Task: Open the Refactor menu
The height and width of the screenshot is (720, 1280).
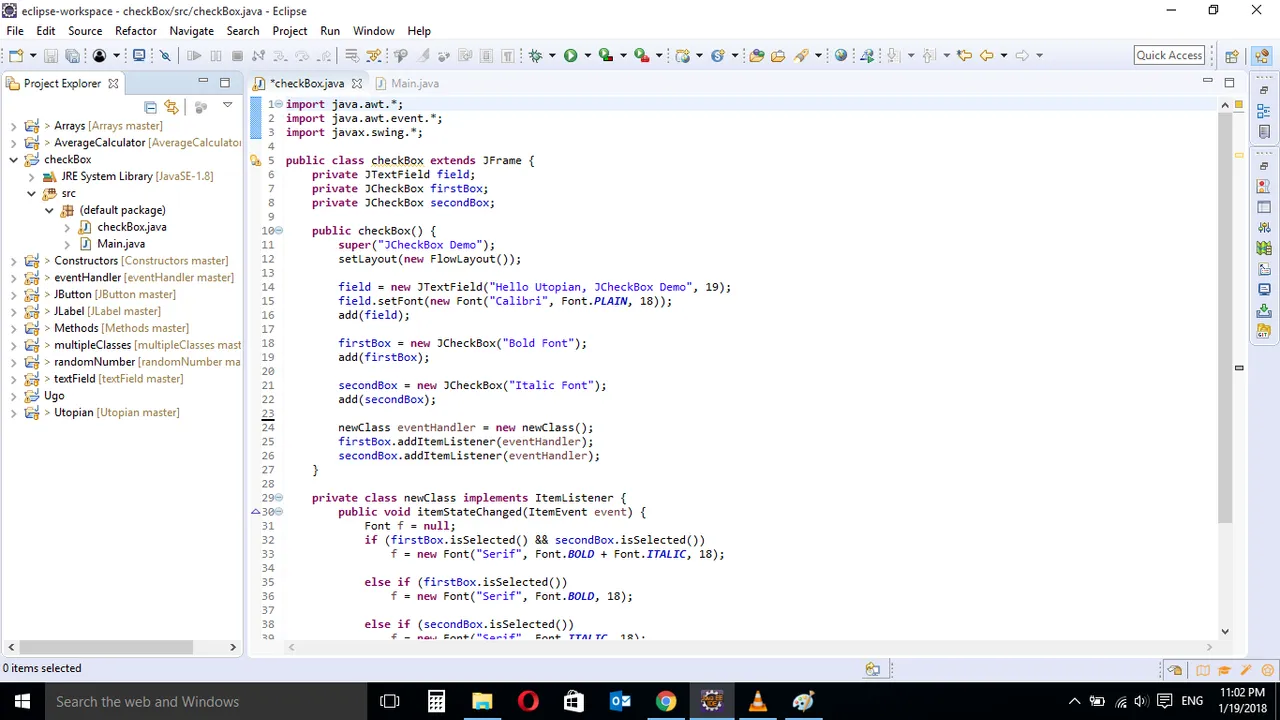Action: (x=135, y=31)
